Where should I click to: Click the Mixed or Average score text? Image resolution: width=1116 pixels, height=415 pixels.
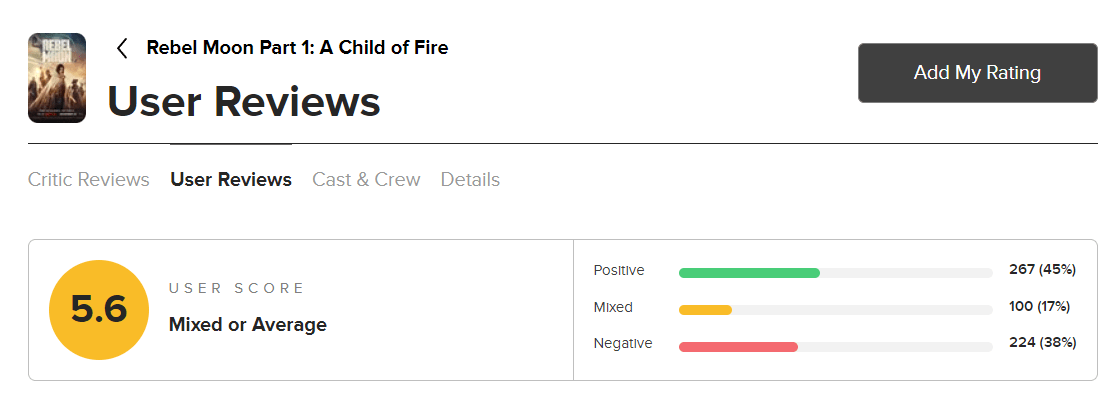click(248, 325)
